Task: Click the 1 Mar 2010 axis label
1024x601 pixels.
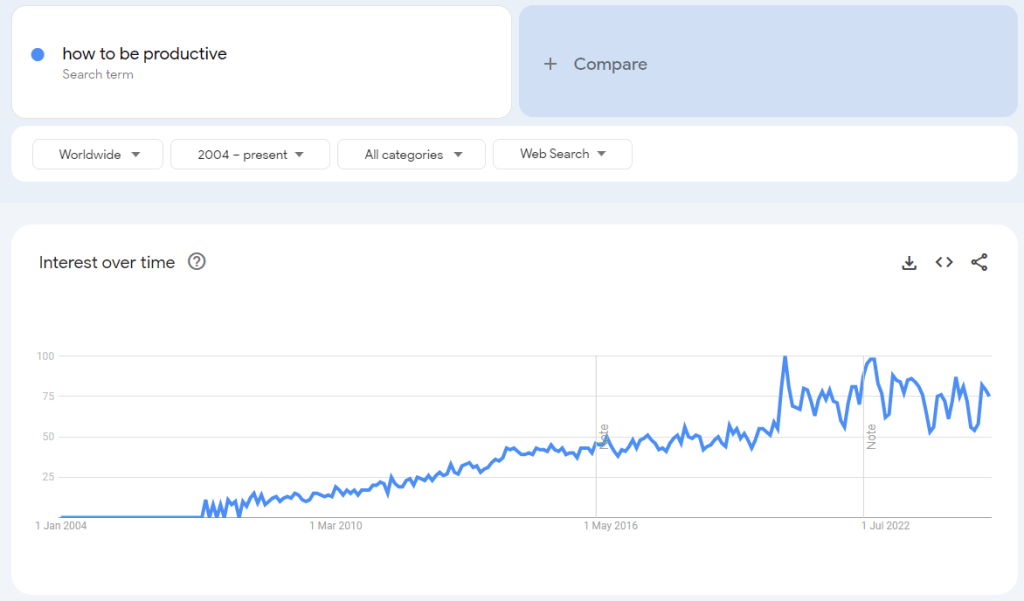Action: [336, 526]
